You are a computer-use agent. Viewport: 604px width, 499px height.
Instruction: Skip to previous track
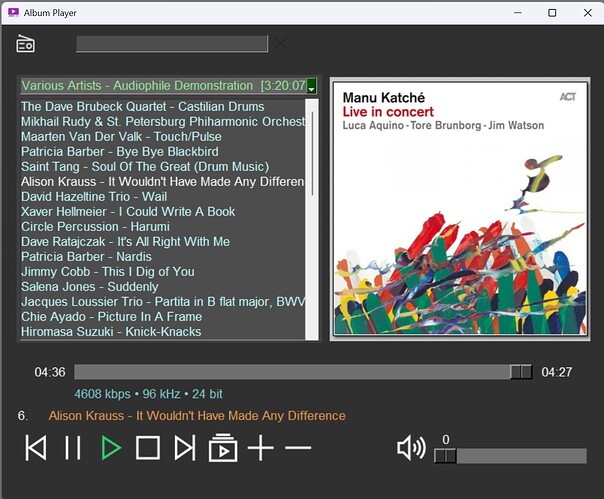(36, 448)
